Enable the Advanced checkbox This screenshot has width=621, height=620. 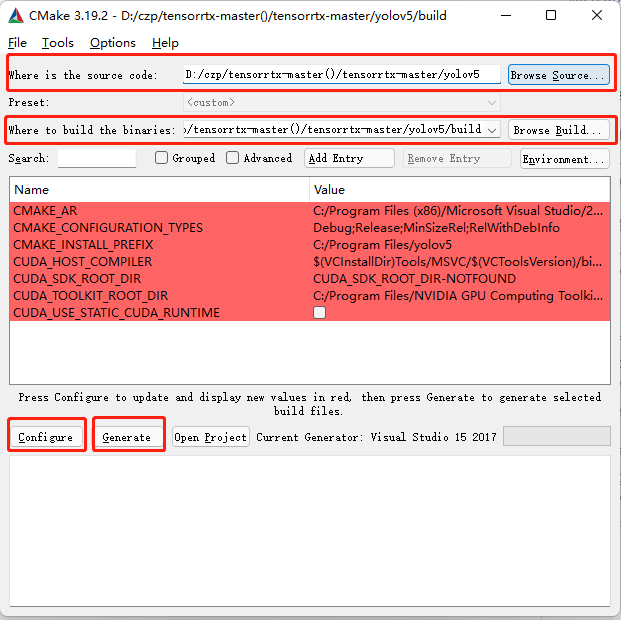click(232, 158)
